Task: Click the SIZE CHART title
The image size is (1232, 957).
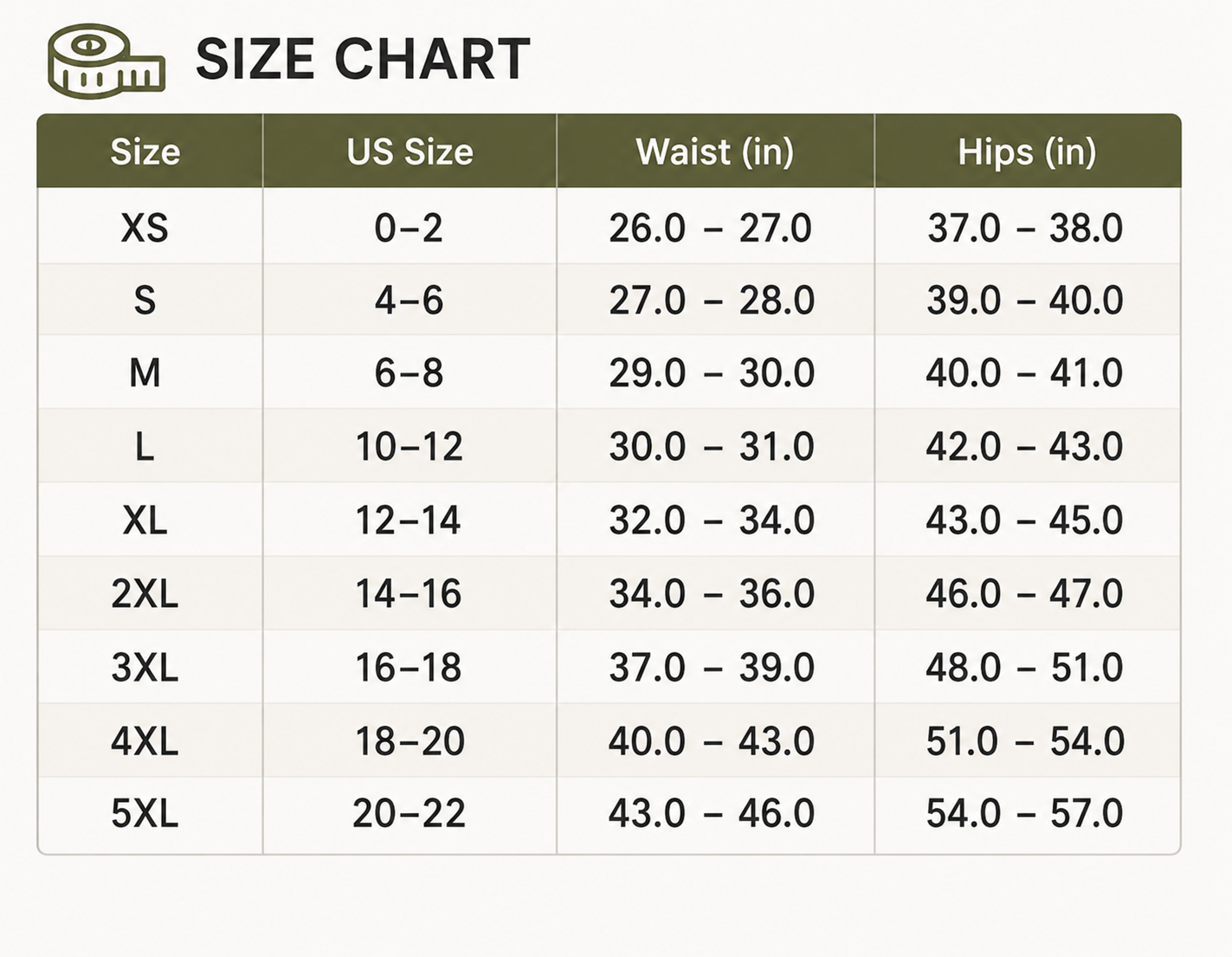Action: 363,59
